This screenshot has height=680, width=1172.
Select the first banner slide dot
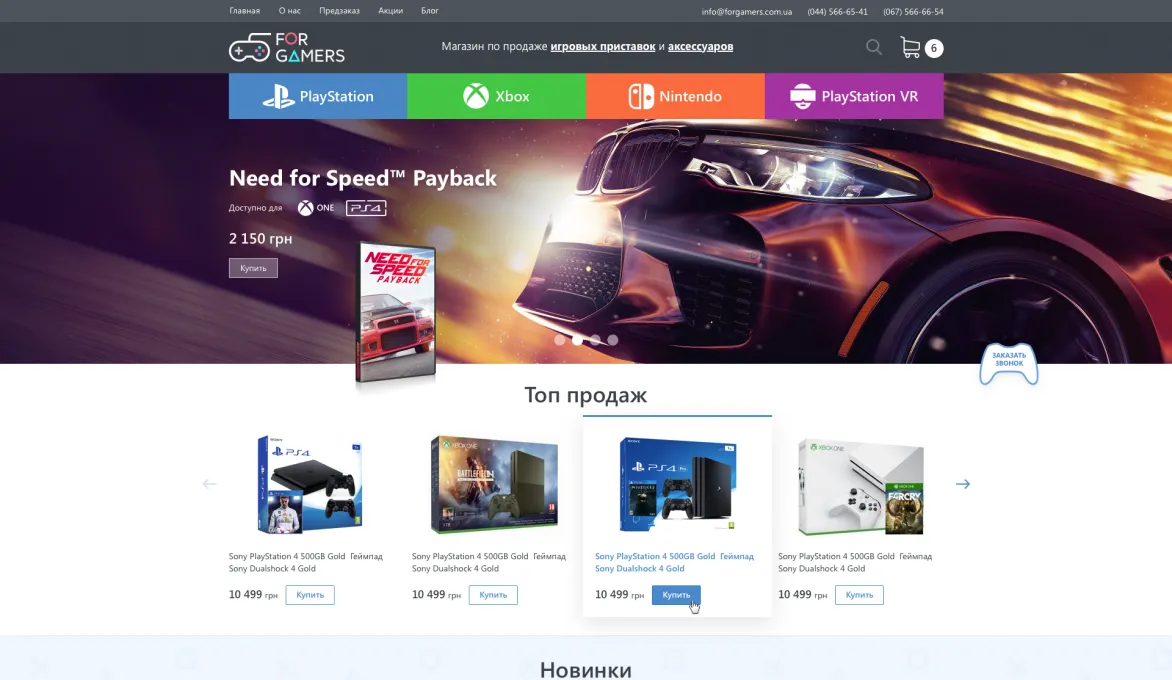(x=560, y=340)
